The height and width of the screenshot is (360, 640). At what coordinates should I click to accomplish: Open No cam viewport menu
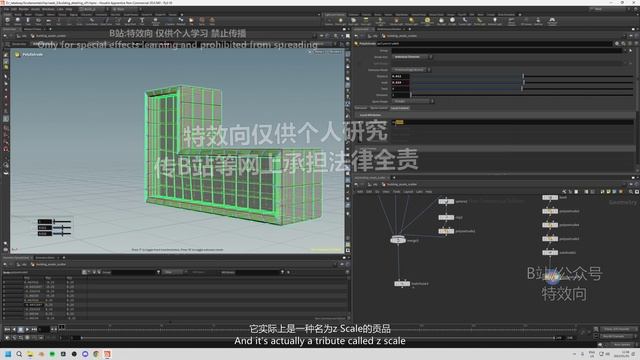tap(335, 52)
